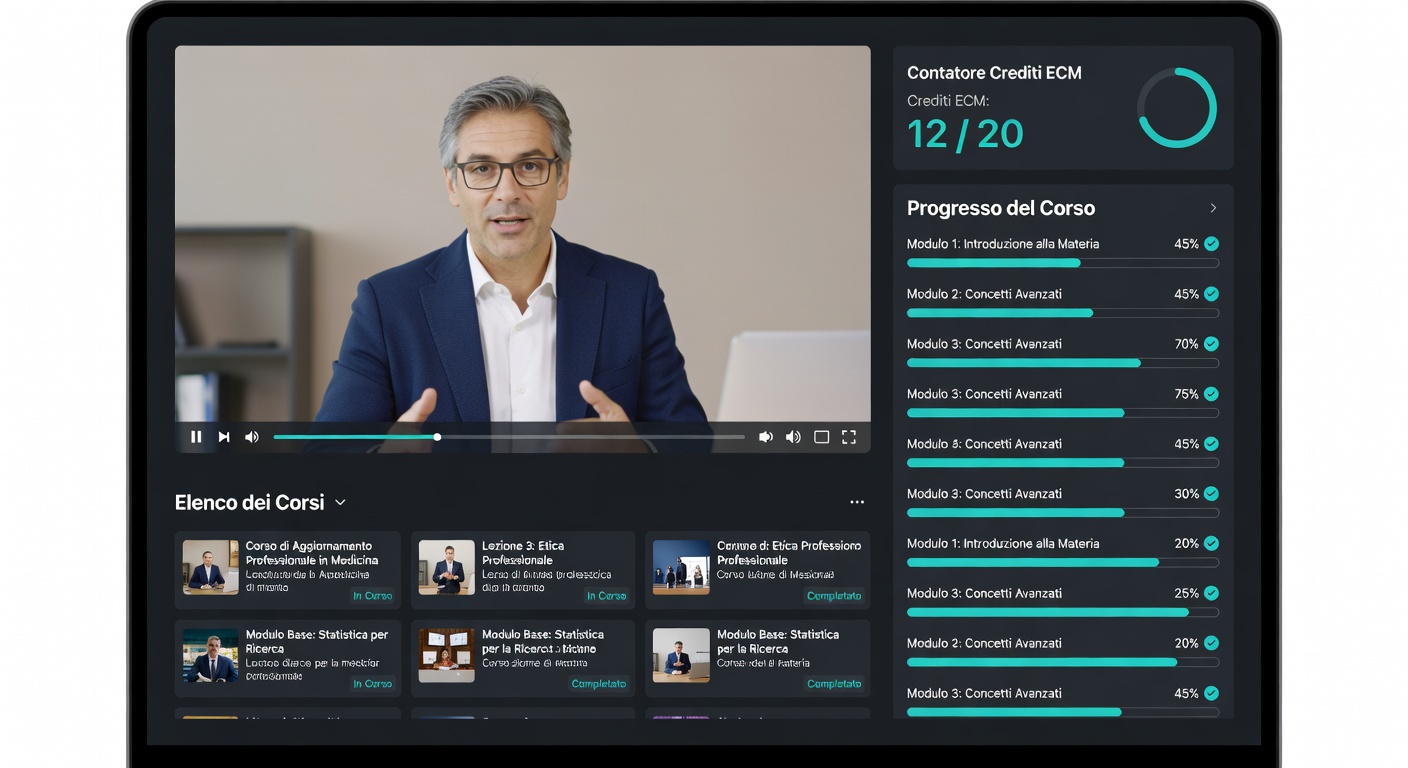
Task: Click the video seek bar handle
Action: [x=437, y=437]
